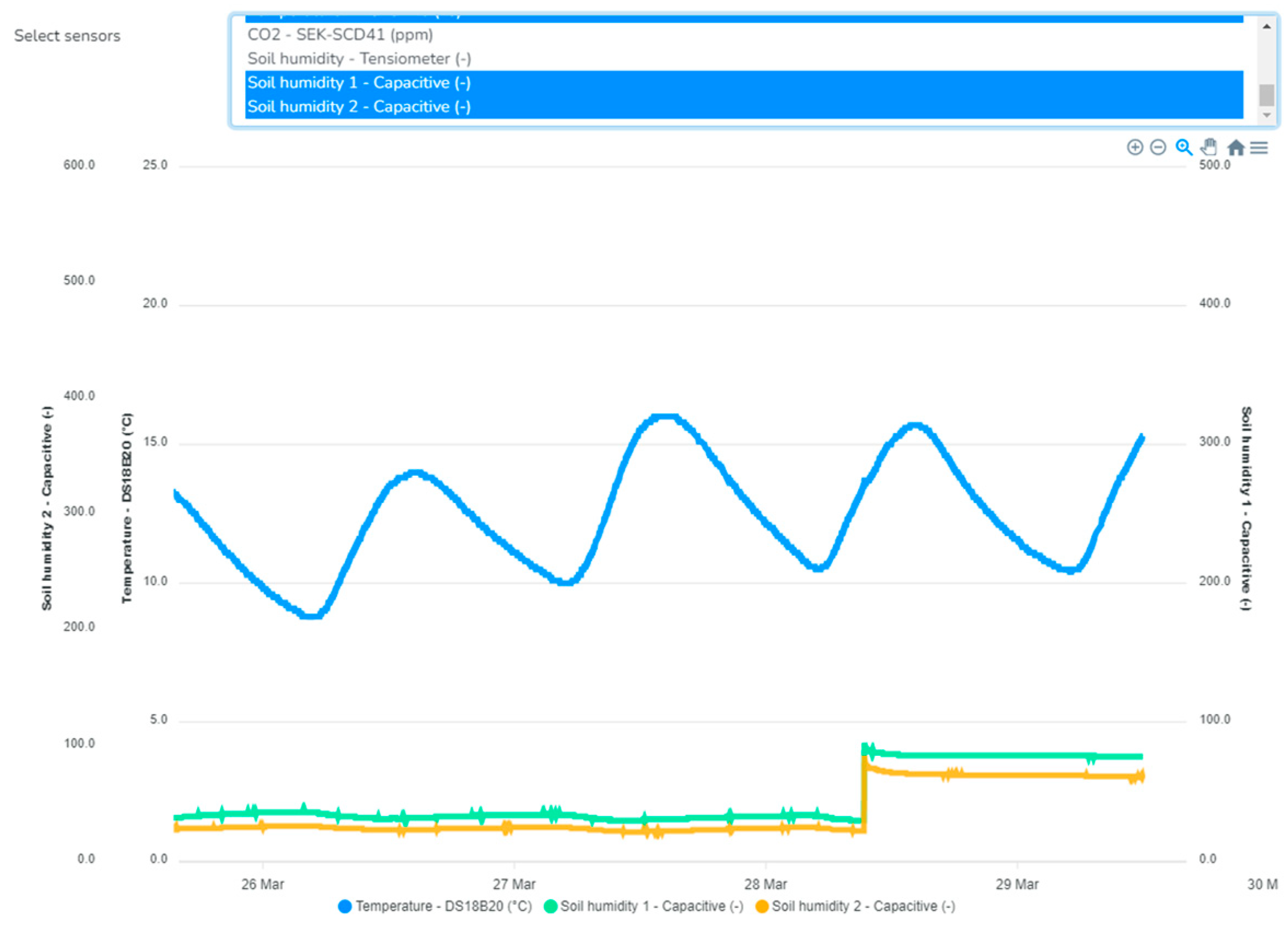
Task: Activate the selection zoom magnifier tool
Action: 1183,148
